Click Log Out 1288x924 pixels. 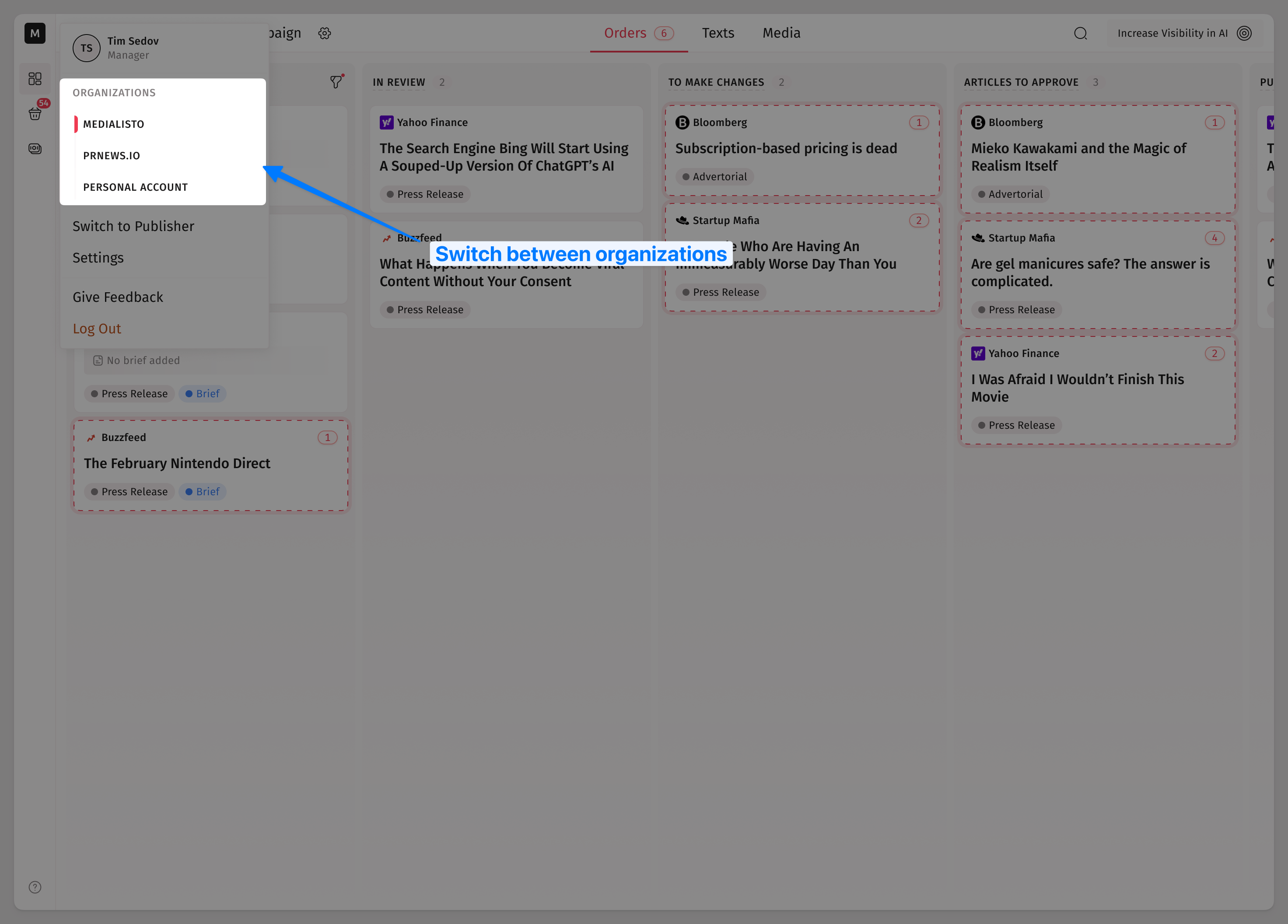[97, 329]
